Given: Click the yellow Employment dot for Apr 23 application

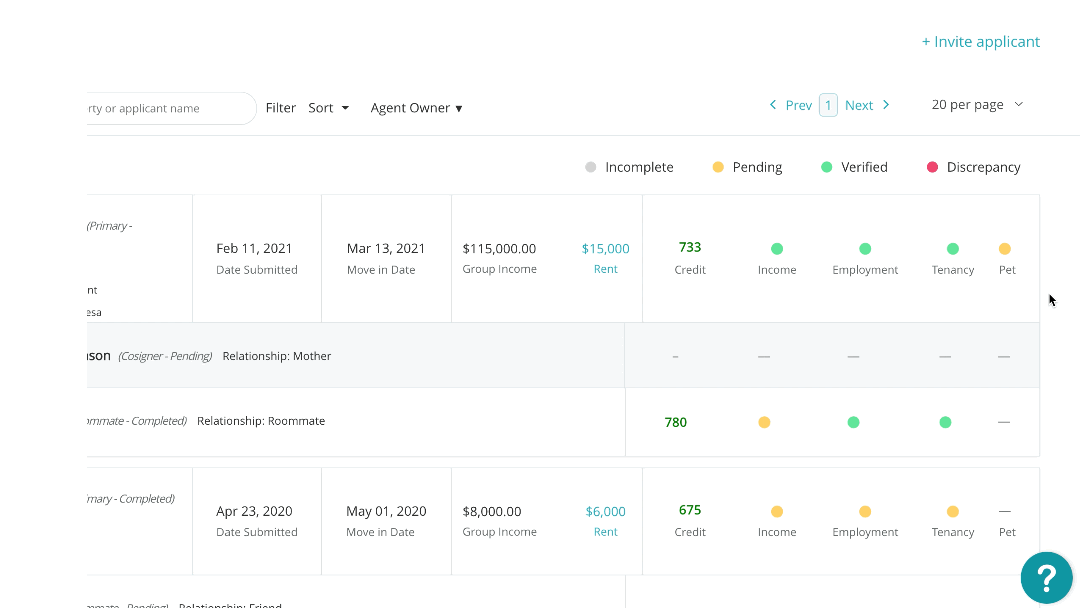Looking at the screenshot, I should tap(865, 511).
